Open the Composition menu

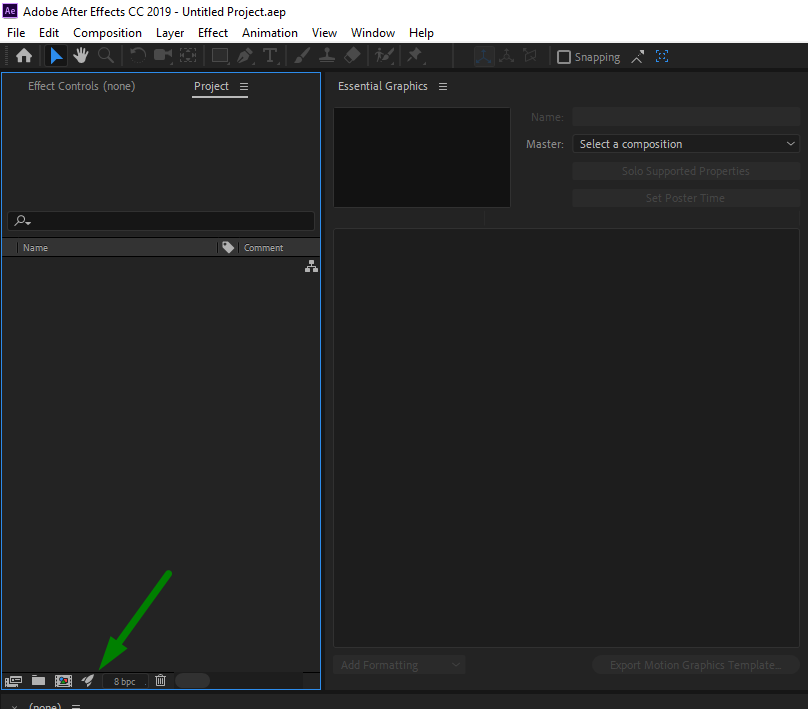107,33
